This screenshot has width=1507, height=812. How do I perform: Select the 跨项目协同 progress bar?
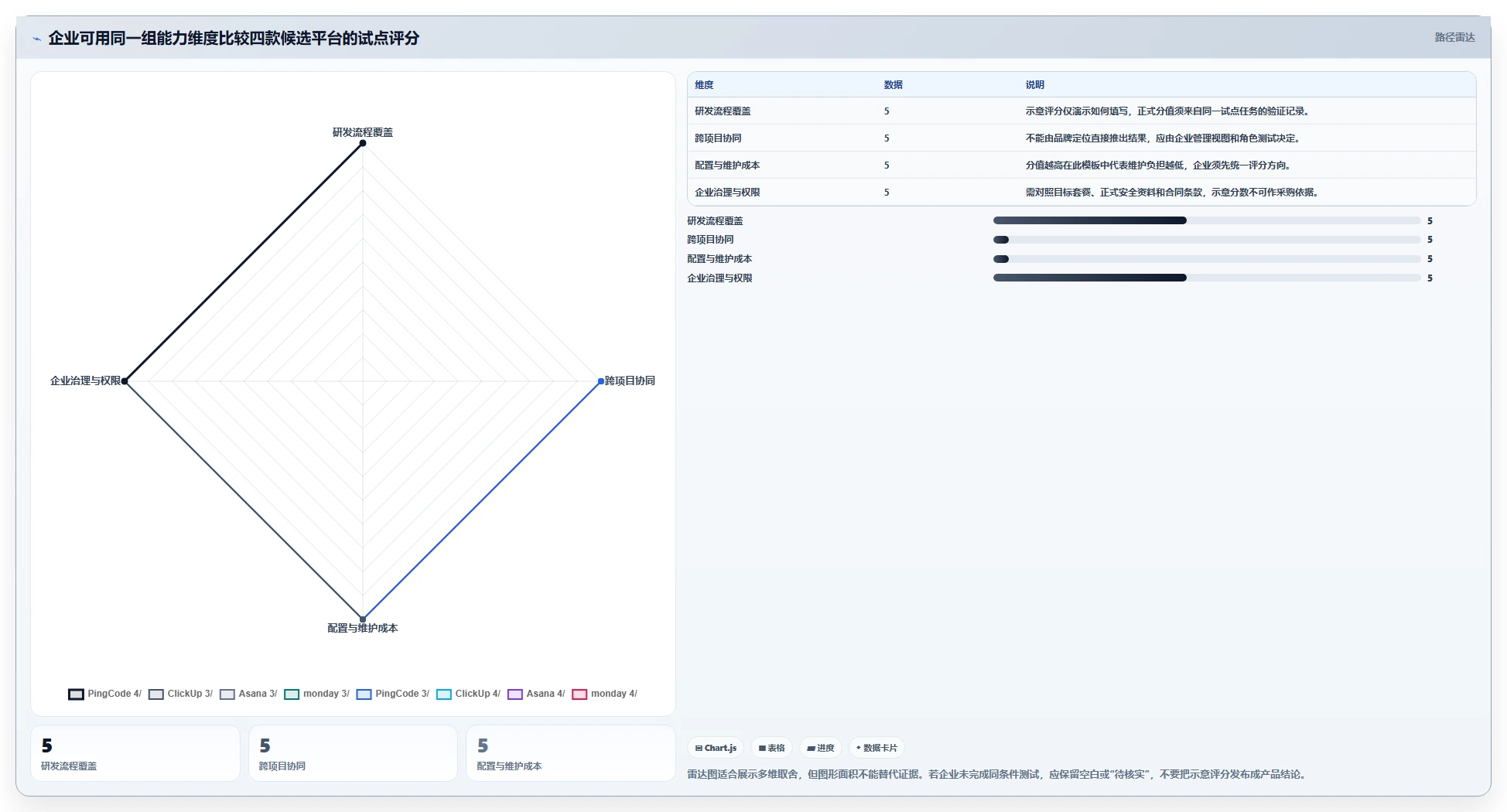coord(1207,240)
